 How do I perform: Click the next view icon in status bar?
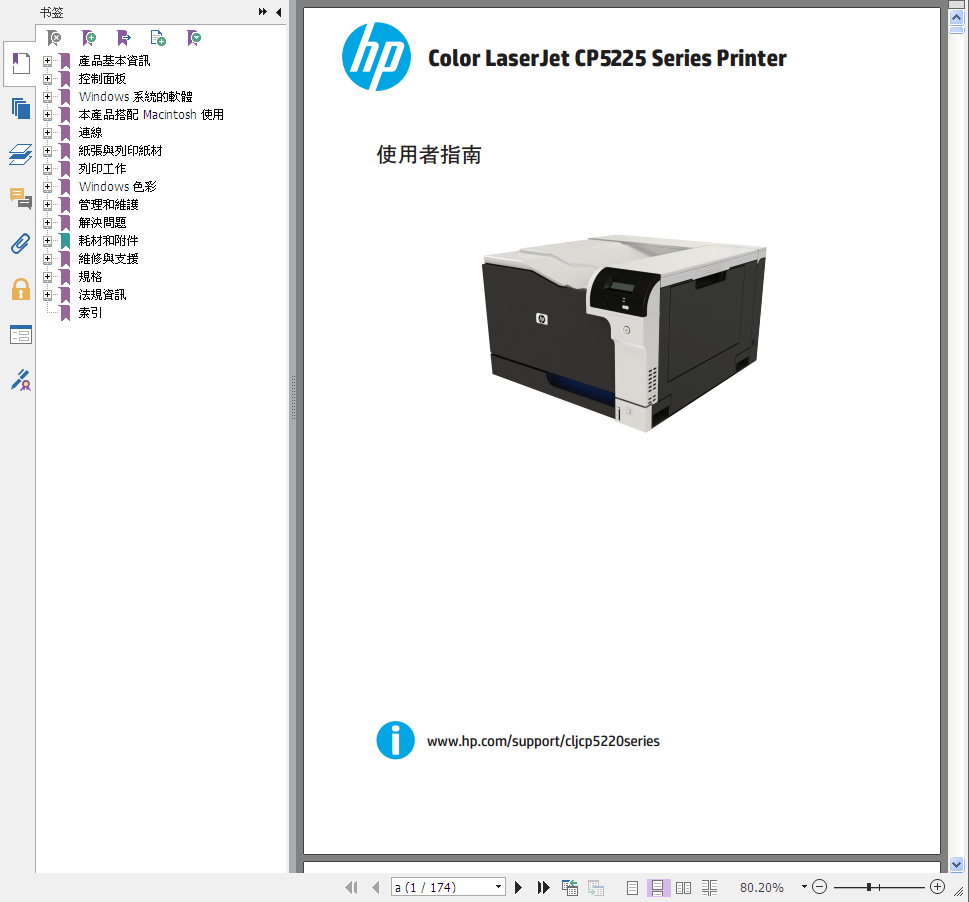[x=596, y=888]
